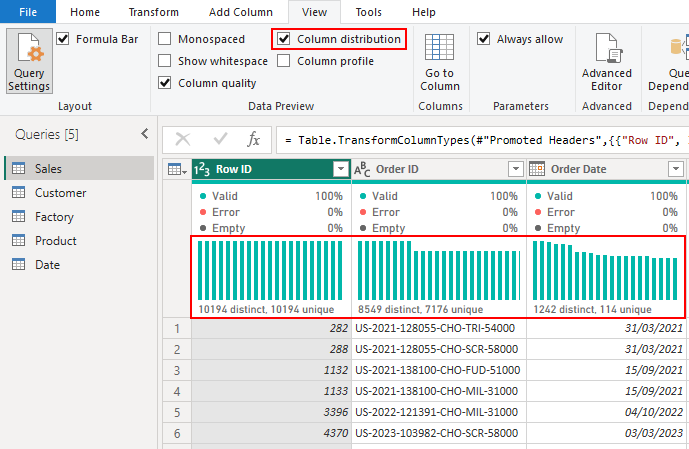The width and height of the screenshot is (689, 449).
Task: Click Row ID cell 288
Action: click(271, 349)
